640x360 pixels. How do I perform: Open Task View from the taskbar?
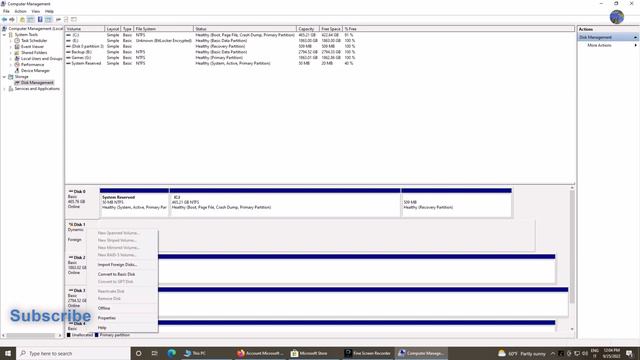tap(154, 353)
